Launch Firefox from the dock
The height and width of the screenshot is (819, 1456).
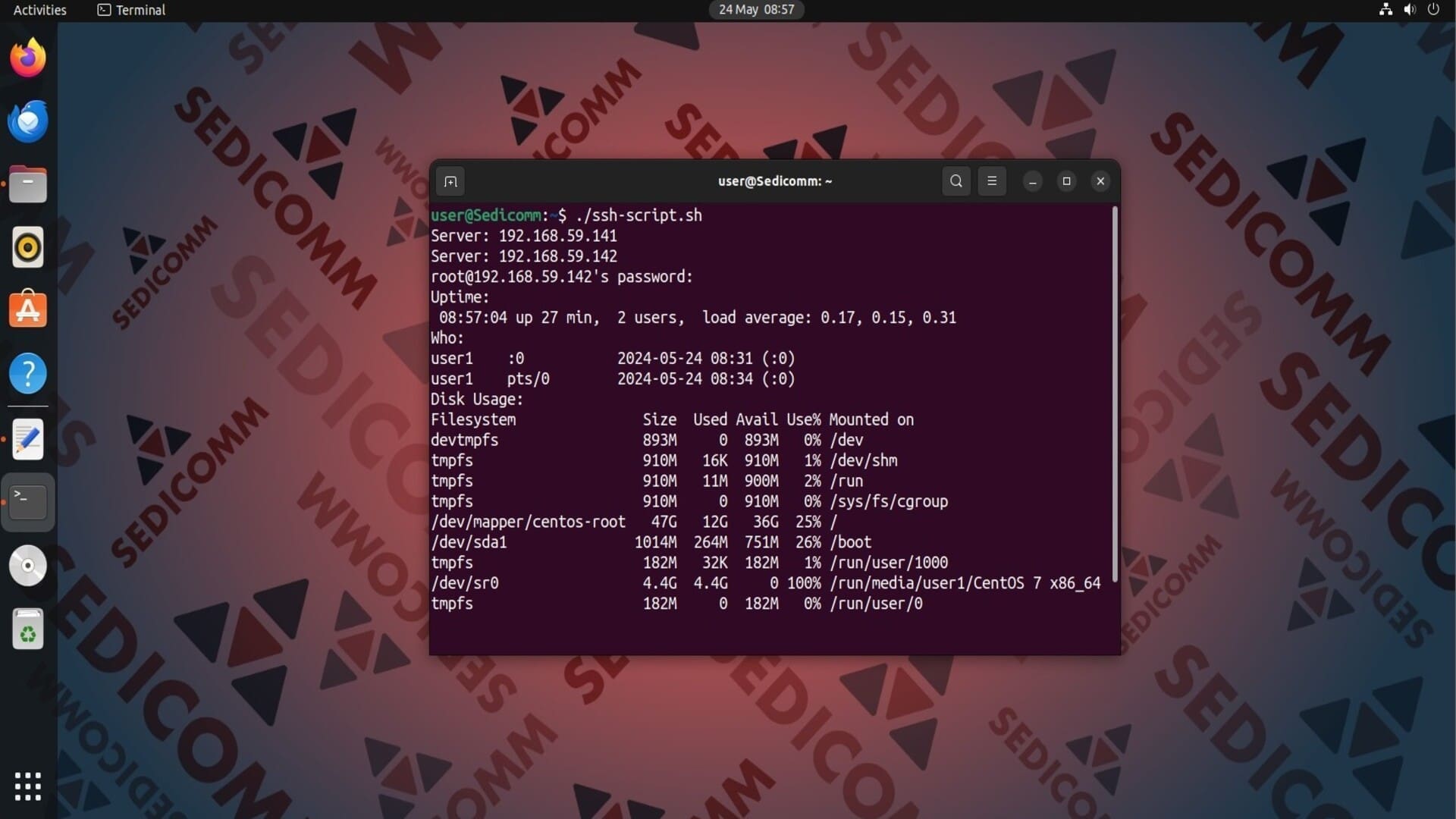point(28,58)
